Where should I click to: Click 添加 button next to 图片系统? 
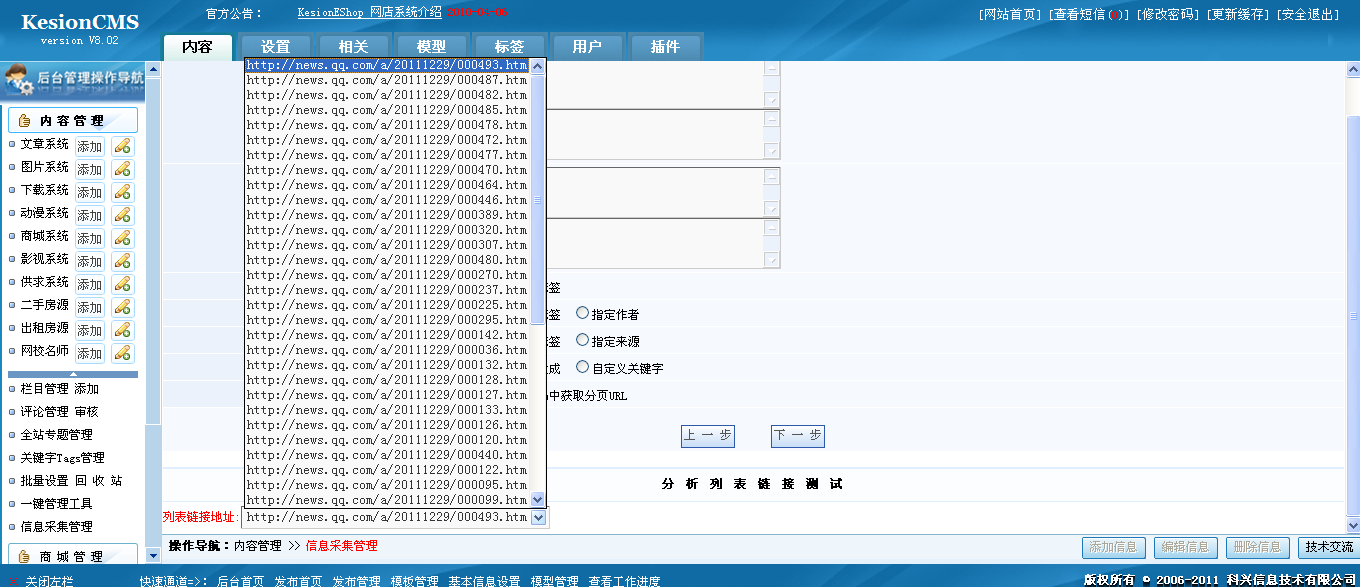[90, 169]
